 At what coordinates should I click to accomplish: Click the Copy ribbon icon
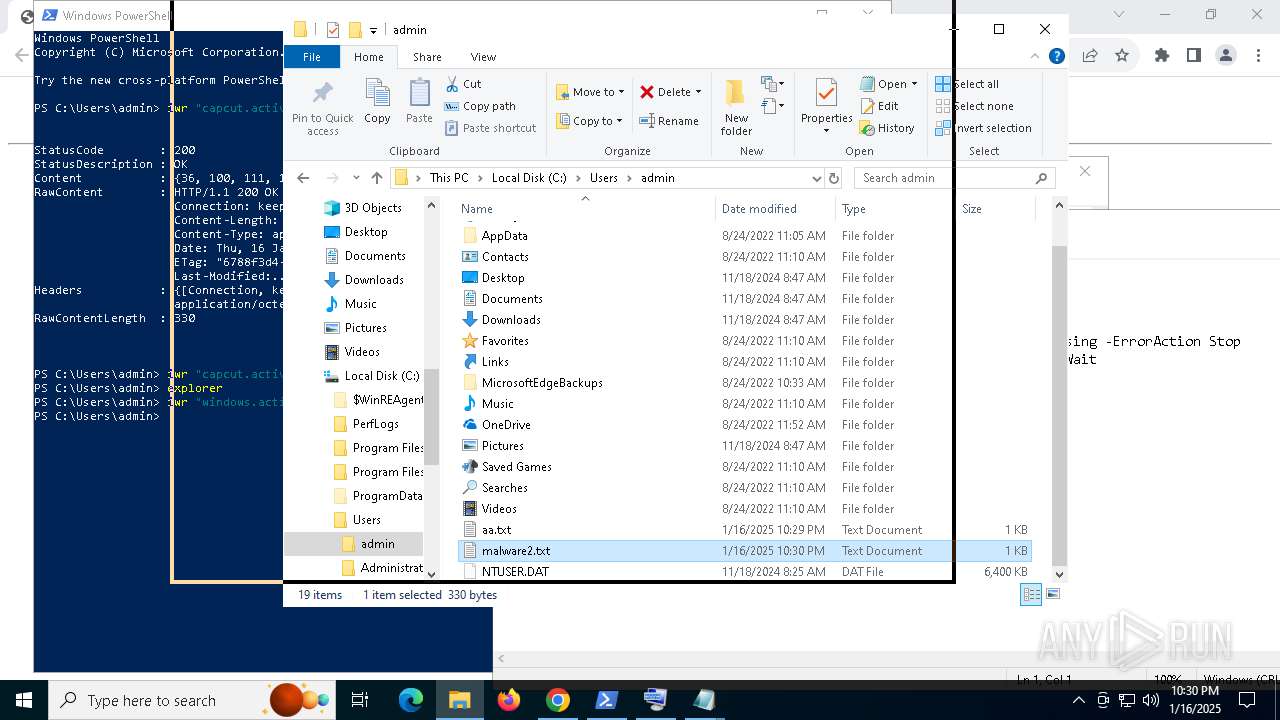377,101
